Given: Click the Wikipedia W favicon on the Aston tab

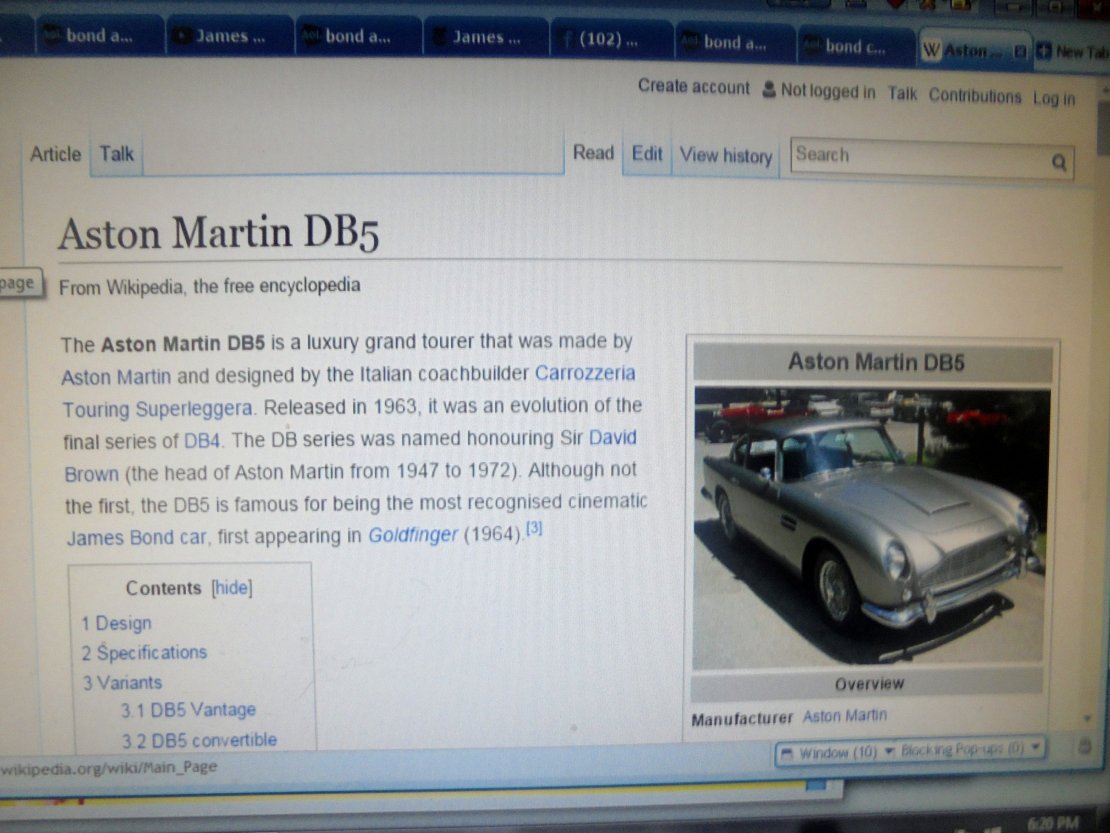Looking at the screenshot, I should (932, 50).
